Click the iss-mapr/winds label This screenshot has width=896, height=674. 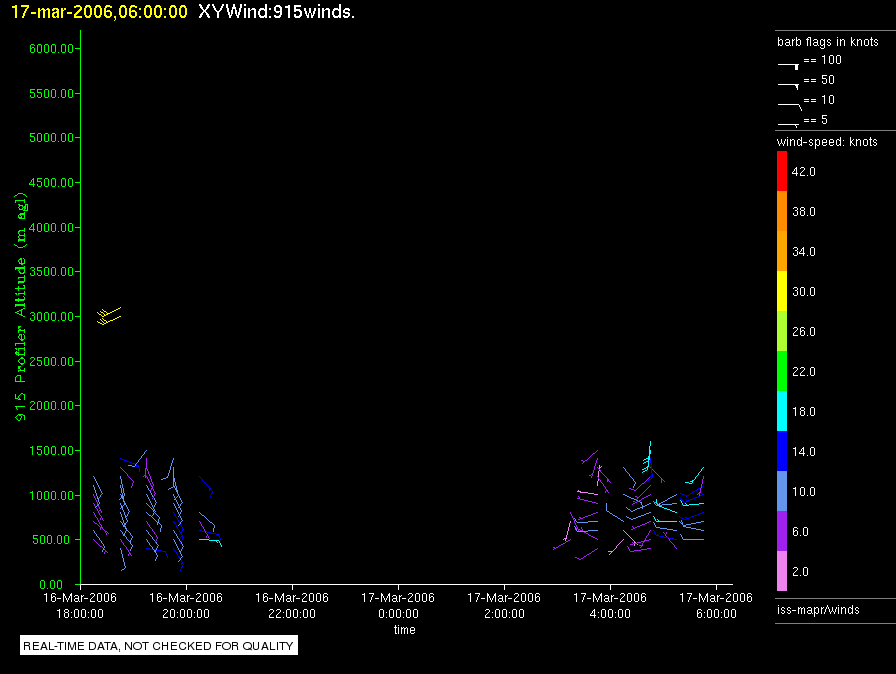pyautogui.click(x=818, y=610)
